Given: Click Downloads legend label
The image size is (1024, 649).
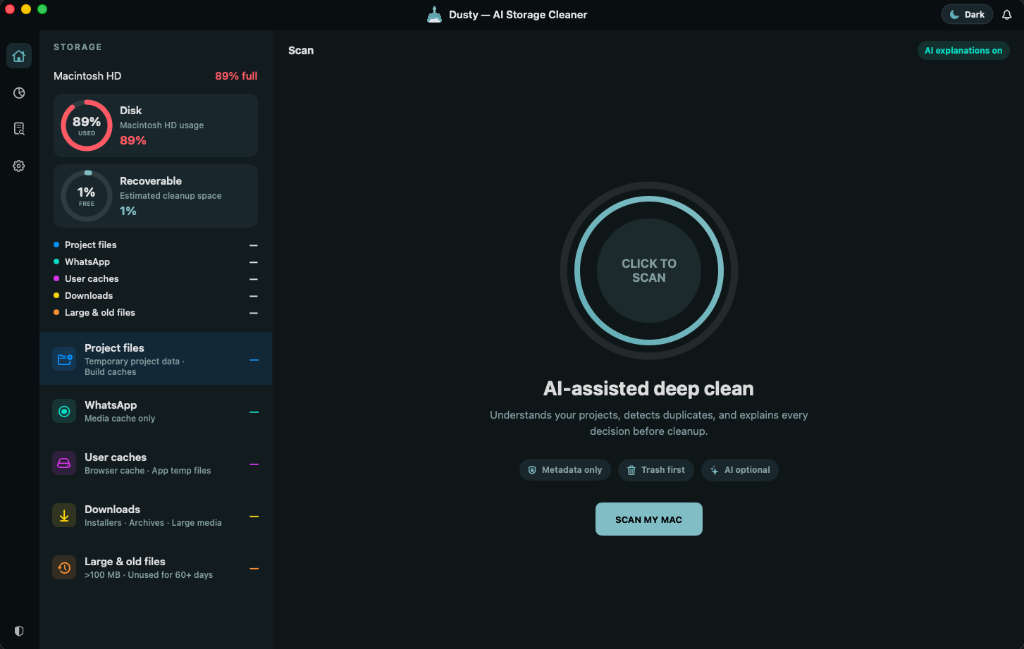Looking at the screenshot, I should click(x=89, y=296).
